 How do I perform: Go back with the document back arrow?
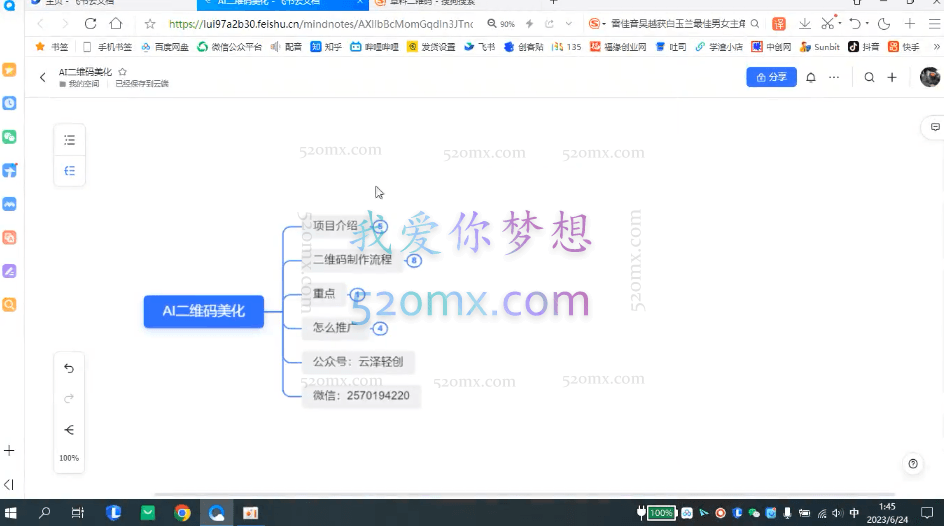(x=43, y=77)
